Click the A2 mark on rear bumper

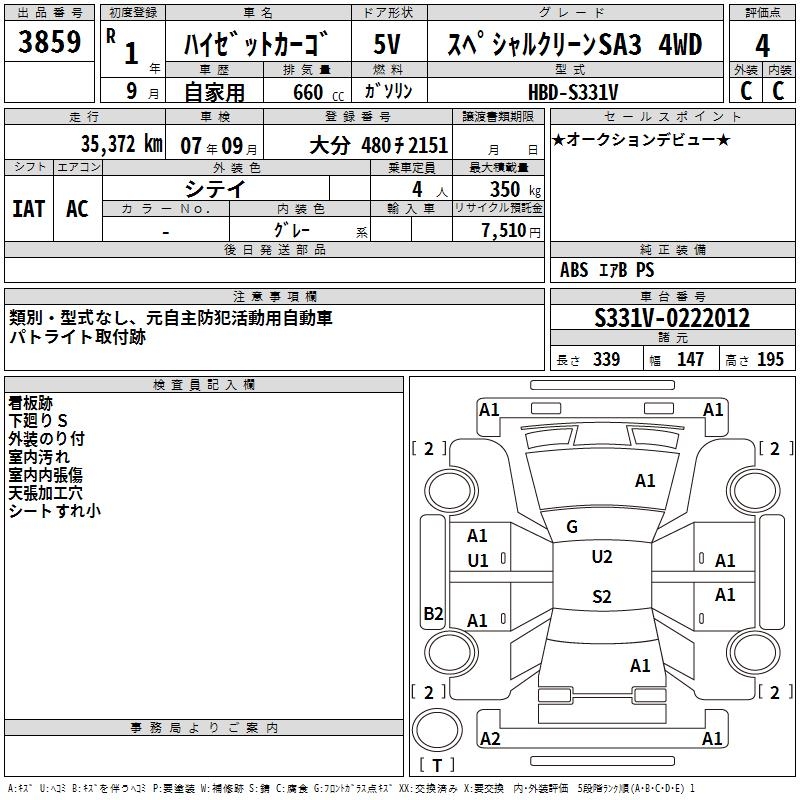490,738
